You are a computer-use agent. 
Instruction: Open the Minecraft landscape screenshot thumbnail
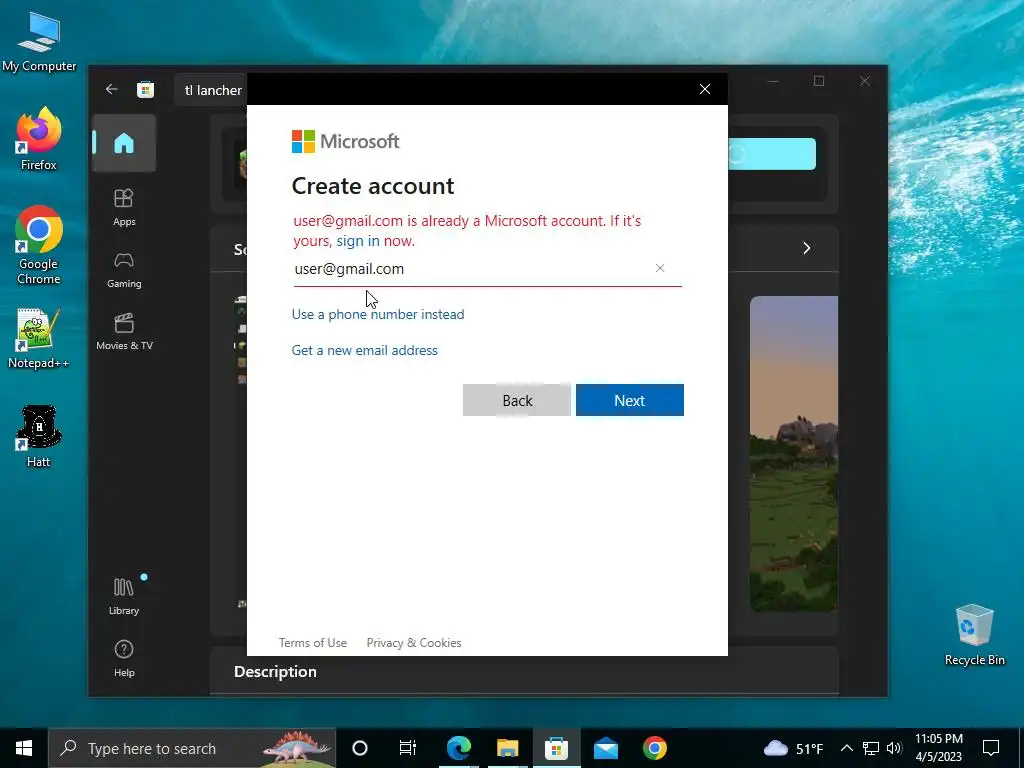[793, 454]
